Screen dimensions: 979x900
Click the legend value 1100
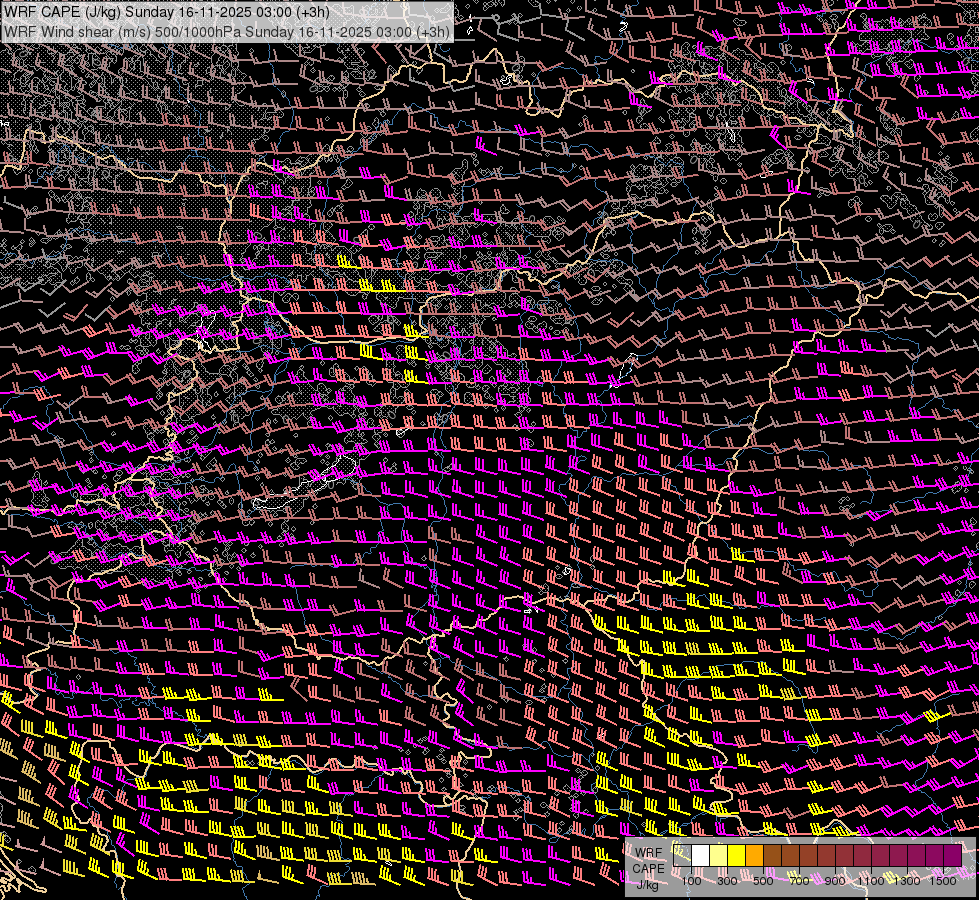click(x=871, y=881)
